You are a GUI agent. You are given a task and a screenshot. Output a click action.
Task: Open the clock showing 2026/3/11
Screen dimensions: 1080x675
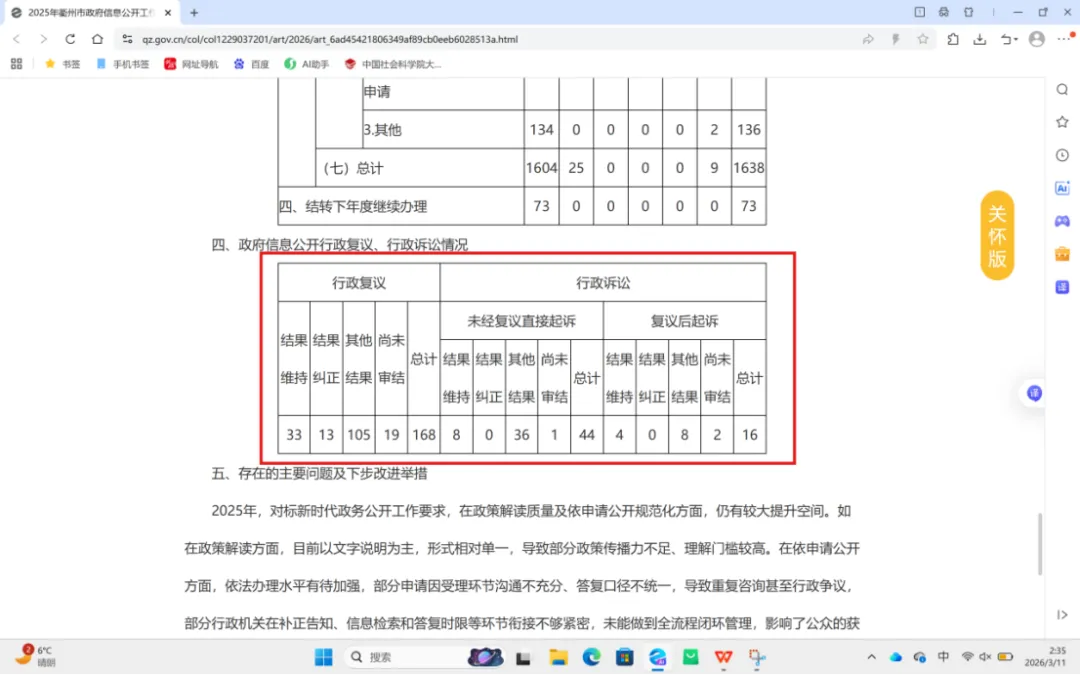(x=1044, y=656)
